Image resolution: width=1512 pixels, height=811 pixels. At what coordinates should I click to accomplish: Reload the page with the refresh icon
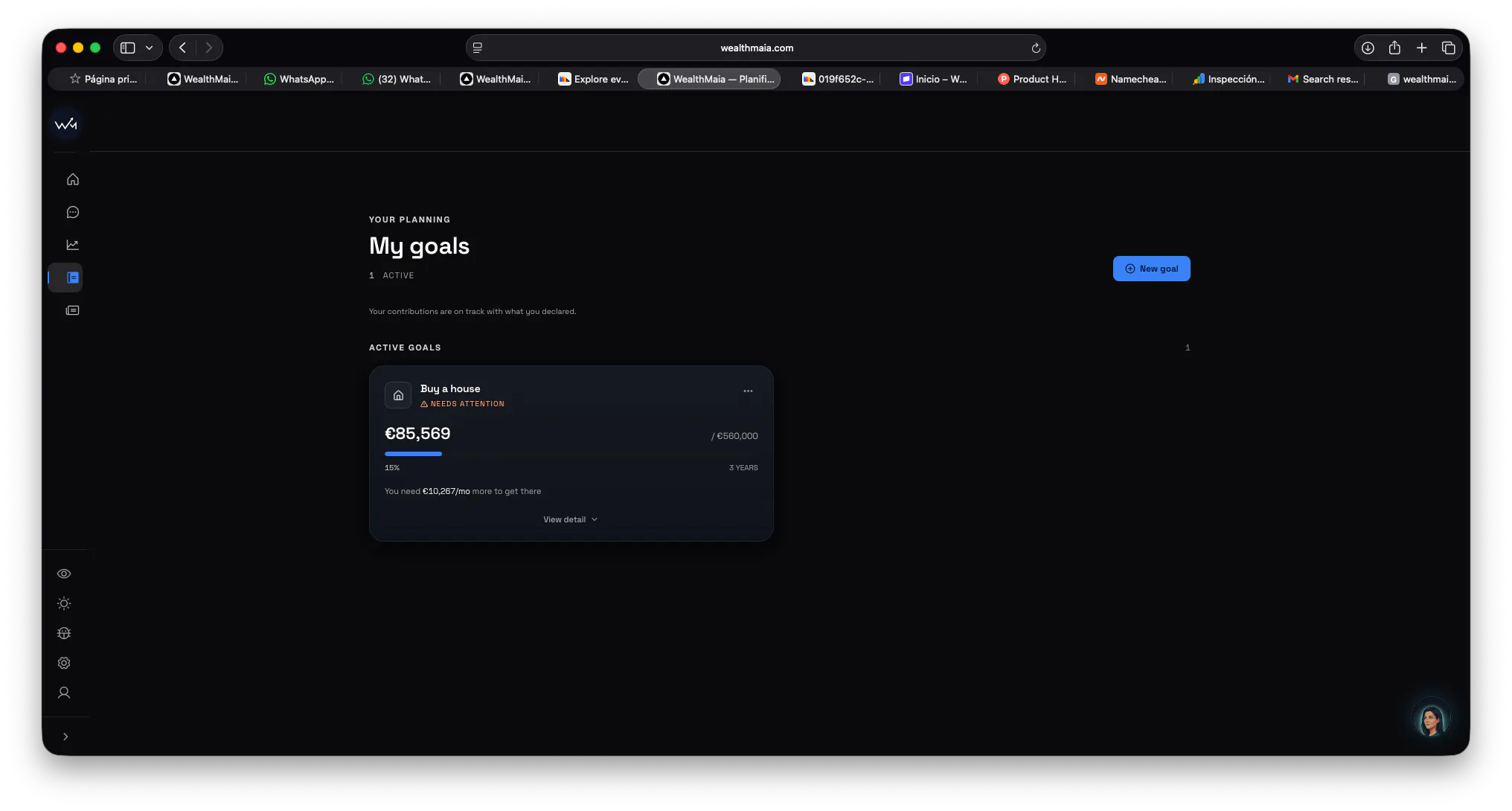1035,48
